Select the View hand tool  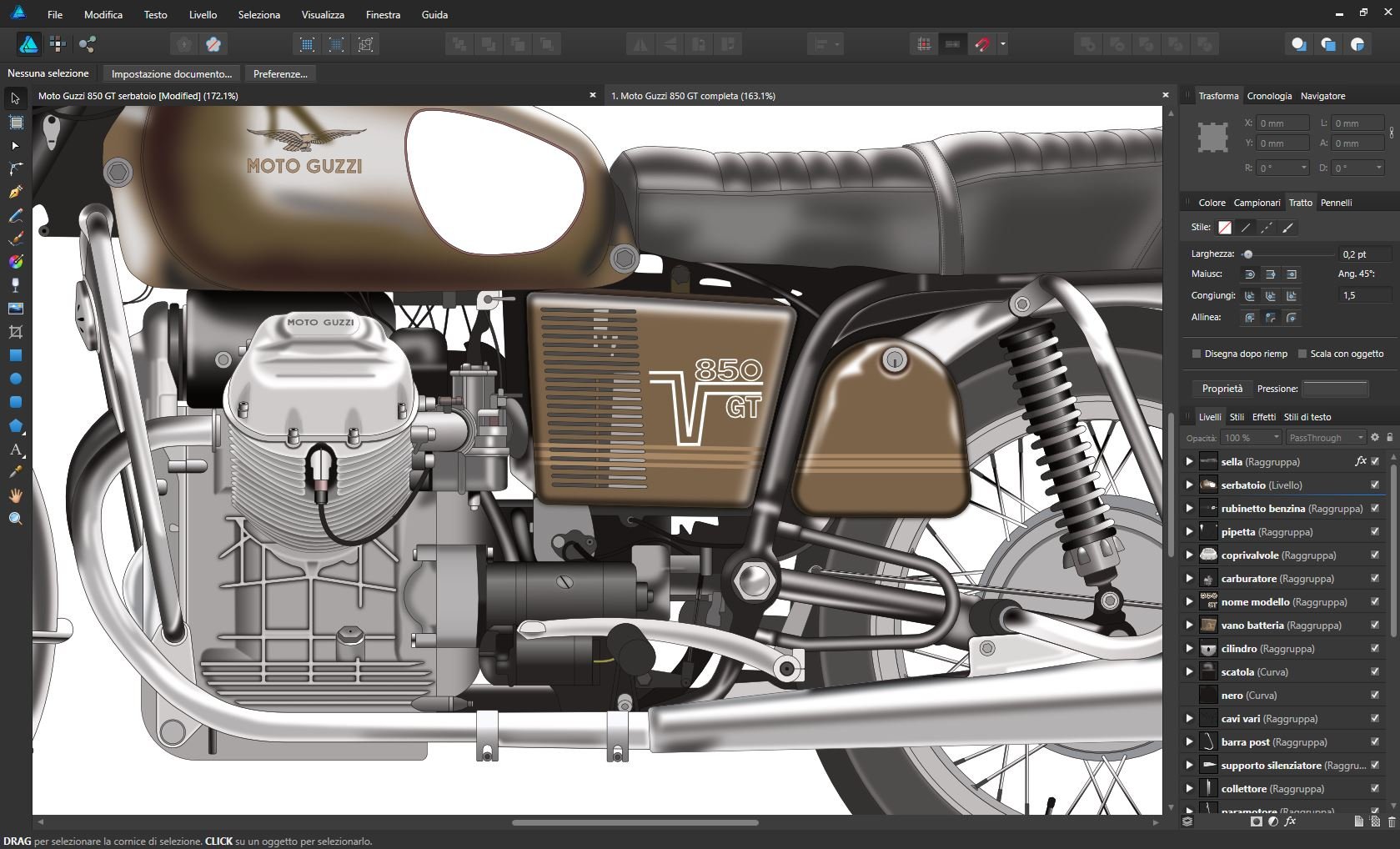click(x=15, y=495)
